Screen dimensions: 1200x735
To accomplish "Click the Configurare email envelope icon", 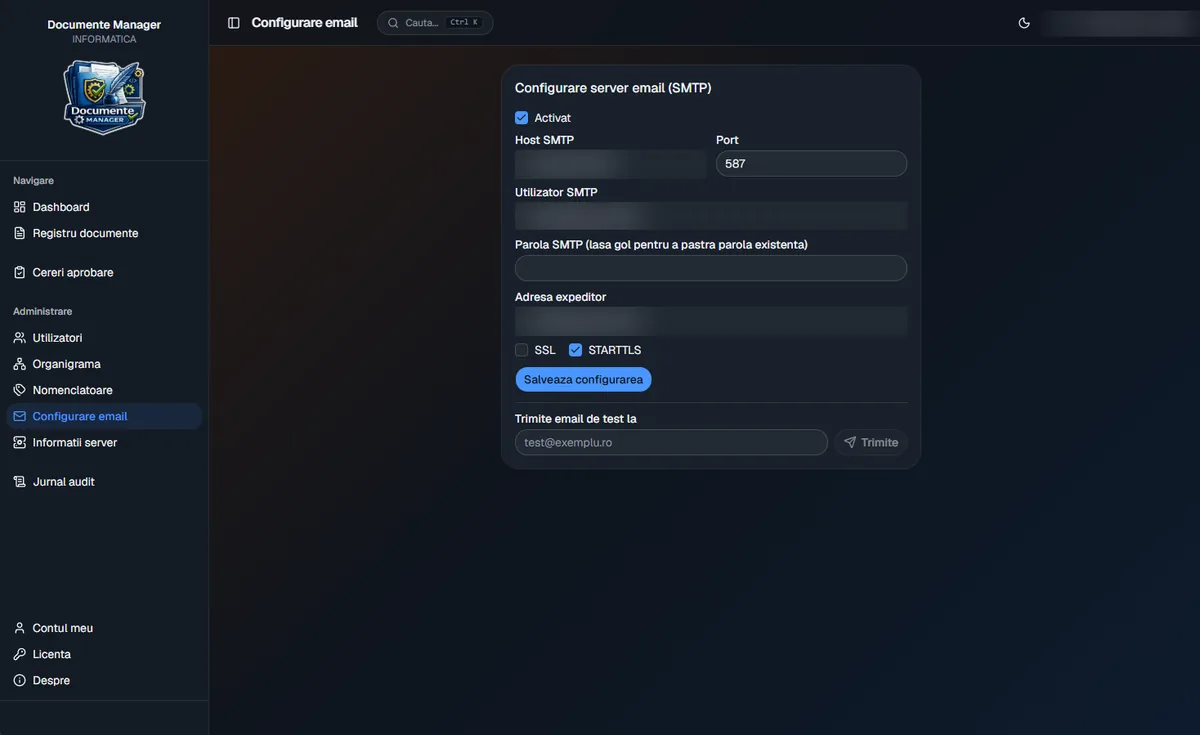I will [20, 416].
